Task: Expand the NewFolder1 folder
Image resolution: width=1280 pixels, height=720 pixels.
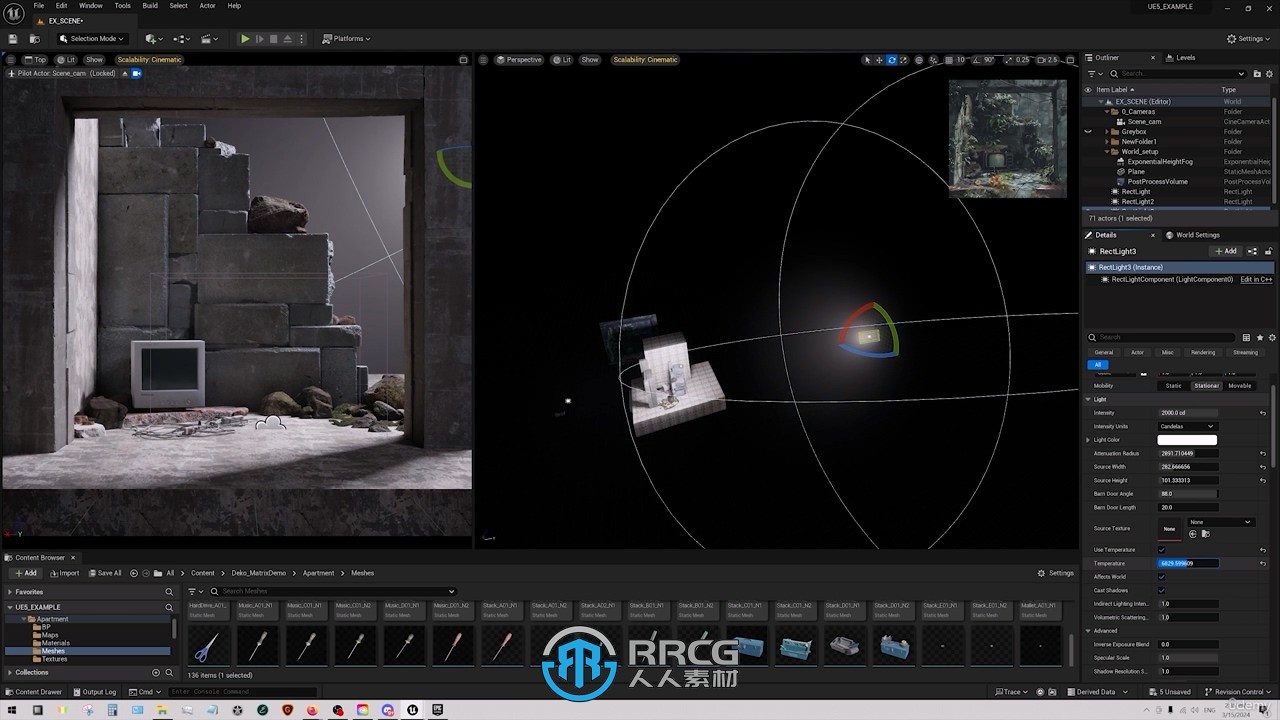Action: click(x=1107, y=142)
